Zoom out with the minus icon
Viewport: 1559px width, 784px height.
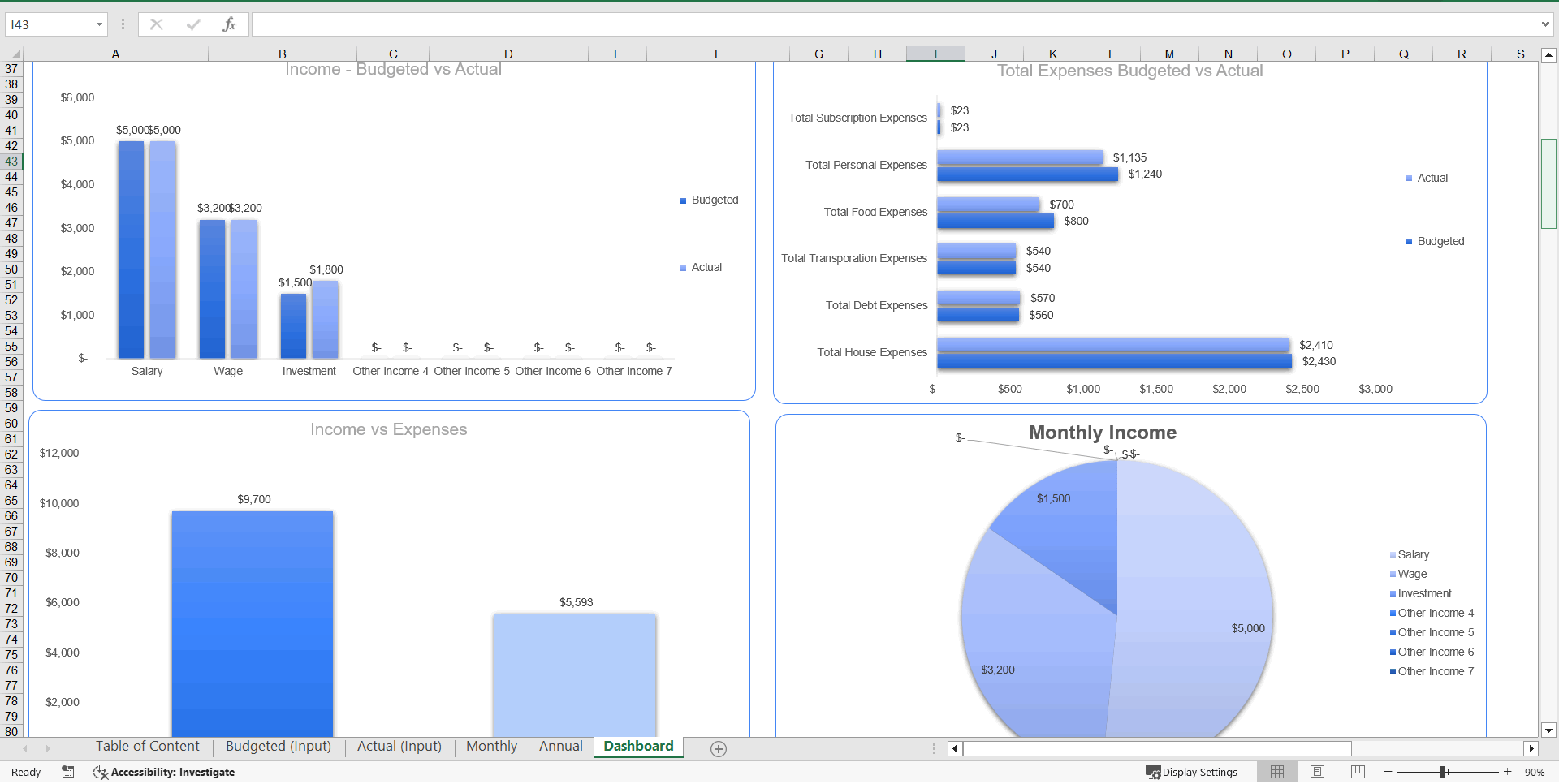(x=1388, y=772)
